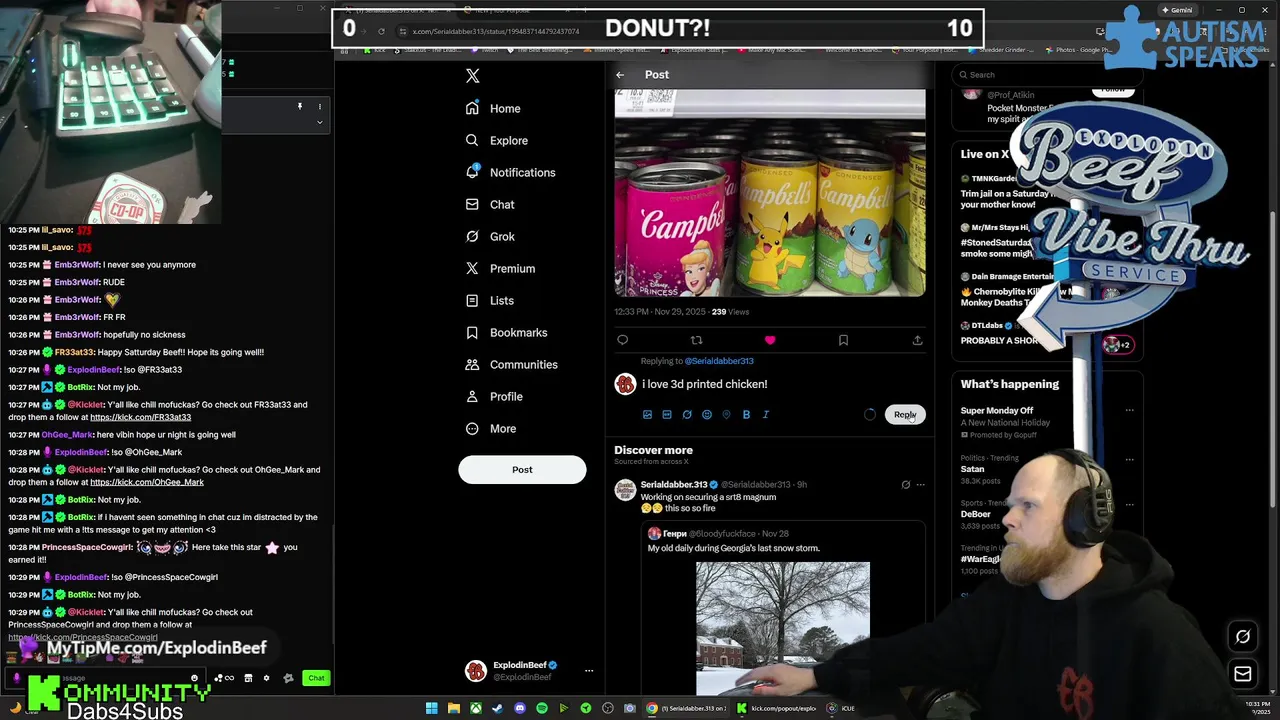The width and height of the screenshot is (1280, 720).
Task: Click the messages envelope at bottom right
Action: (x=1243, y=674)
